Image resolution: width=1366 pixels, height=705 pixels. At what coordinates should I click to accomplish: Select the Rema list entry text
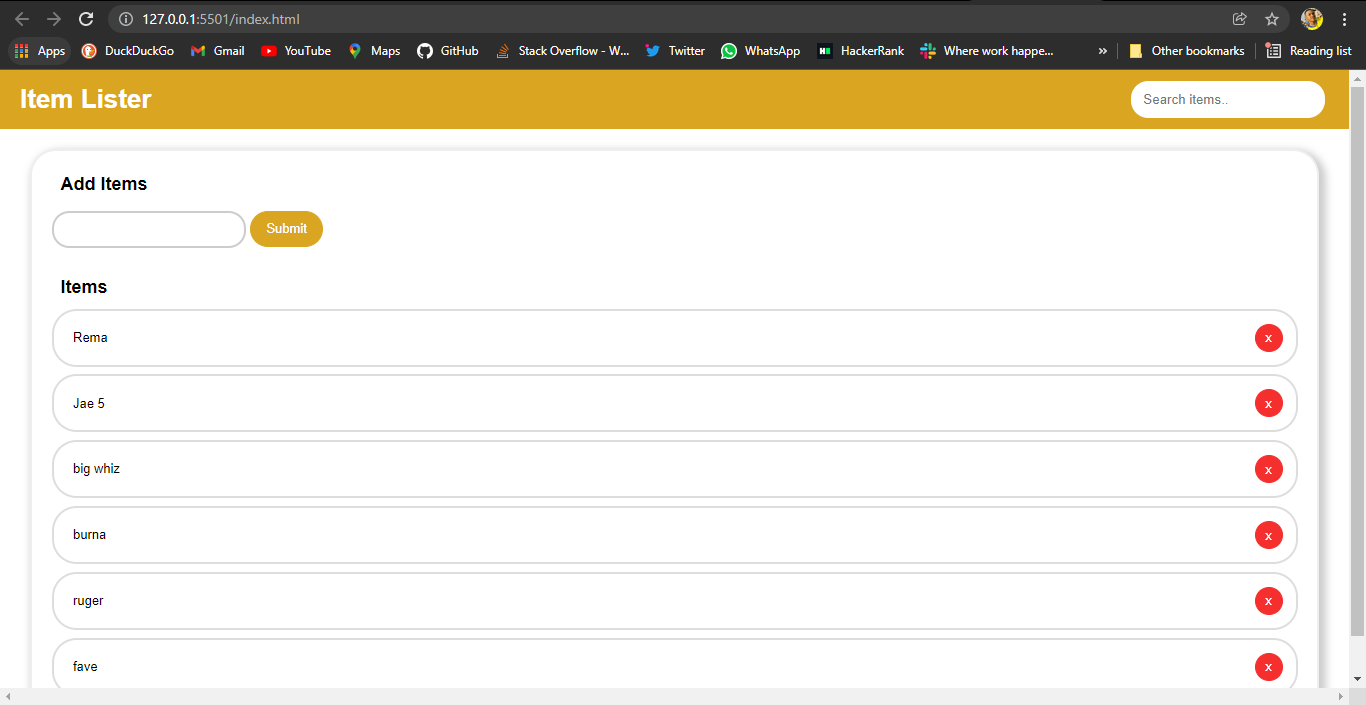[90, 338]
